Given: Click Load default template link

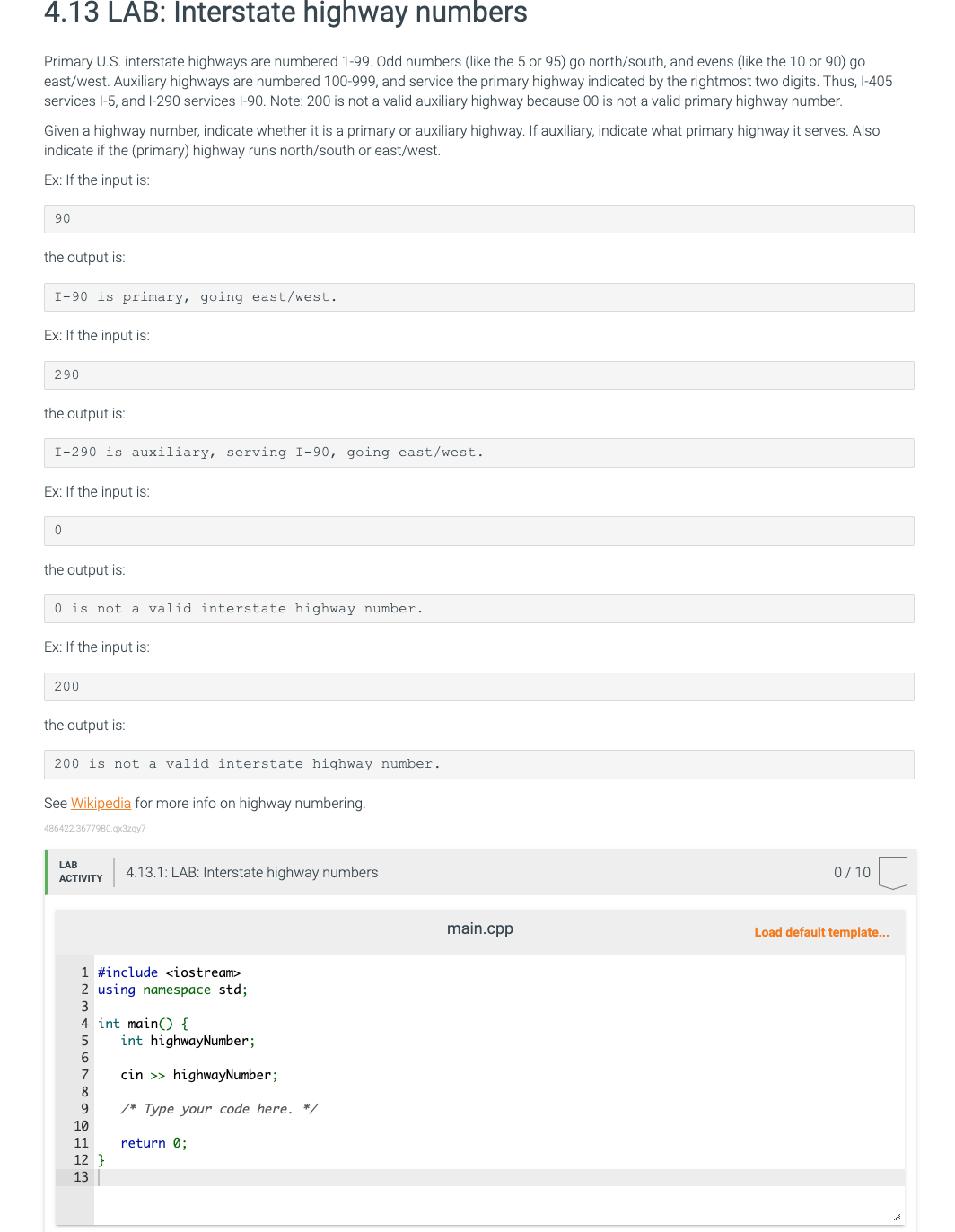Looking at the screenshot, I should coord(821,932).
